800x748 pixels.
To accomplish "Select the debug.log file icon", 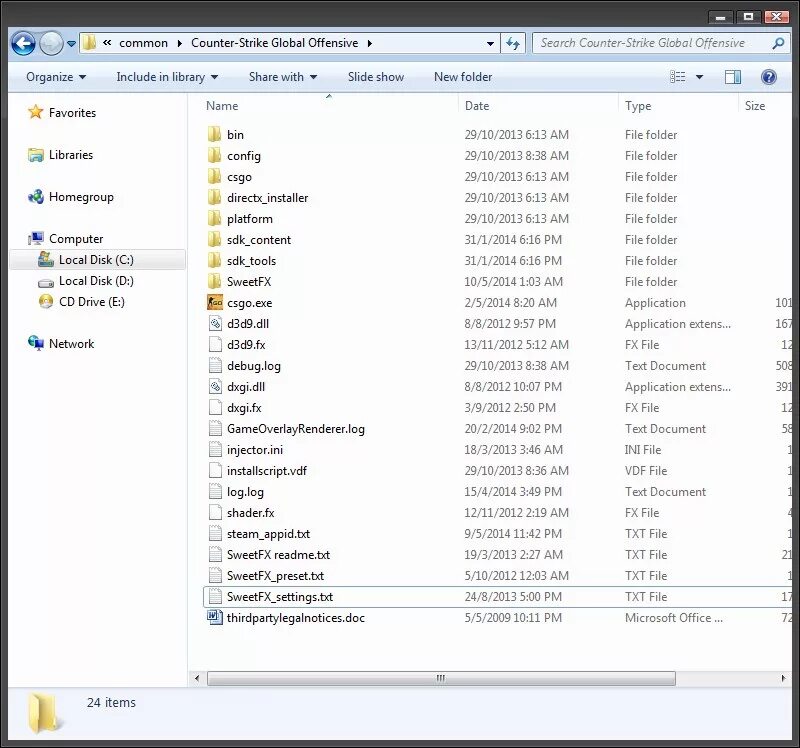I will coord(215,366).
